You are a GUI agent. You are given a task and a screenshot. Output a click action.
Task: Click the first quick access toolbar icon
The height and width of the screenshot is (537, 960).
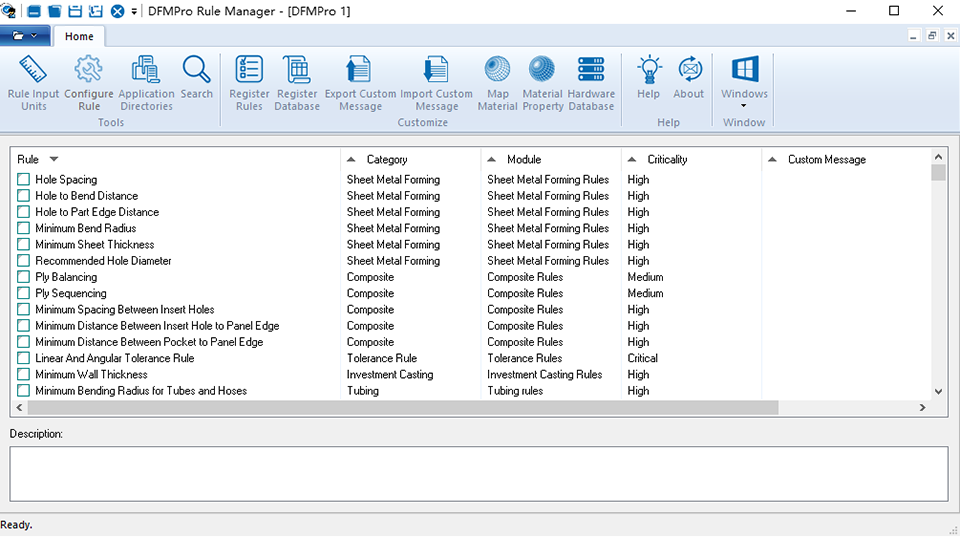pyautogui.click(x=34, y=11)
